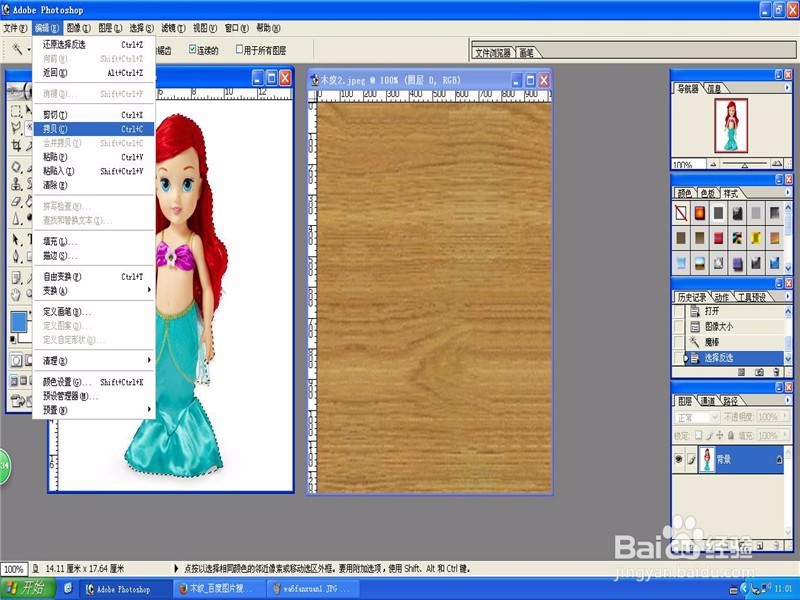Enable the 用于所有图层 checkbox
This screenshot has width=800, height=600.
coord(239,49)
